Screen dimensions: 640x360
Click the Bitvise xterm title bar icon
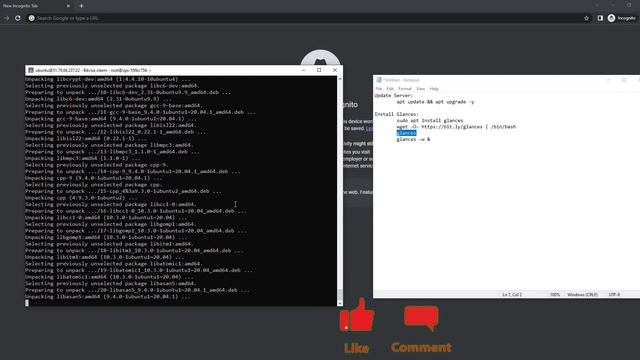[x=30, y=70]
